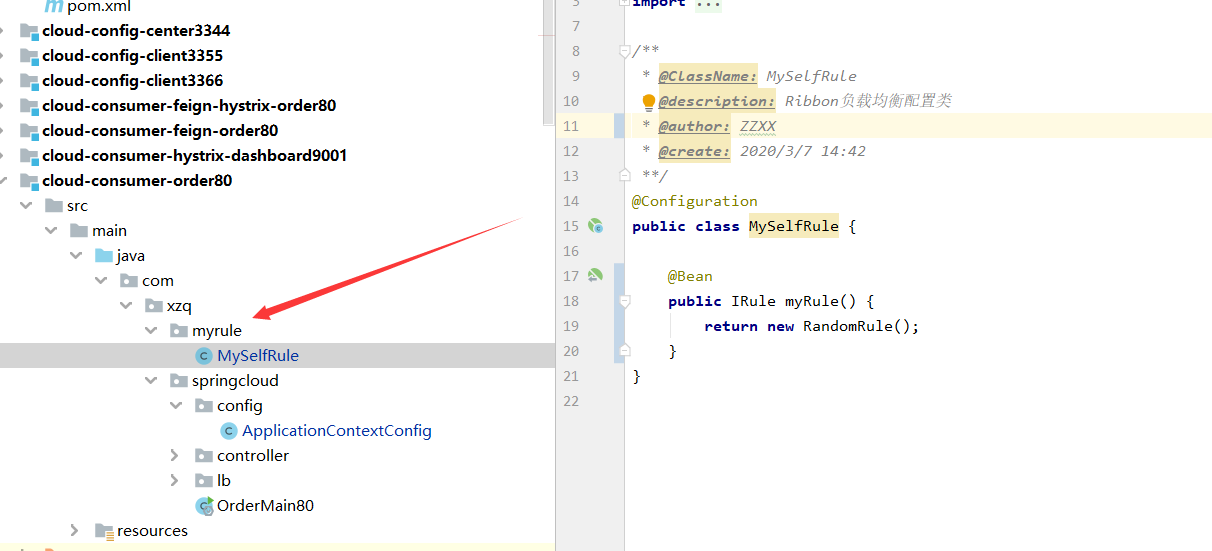Click the ApplicationContextConfig class icon
Screen dimensions: 1212x551
tap(229, 431)
